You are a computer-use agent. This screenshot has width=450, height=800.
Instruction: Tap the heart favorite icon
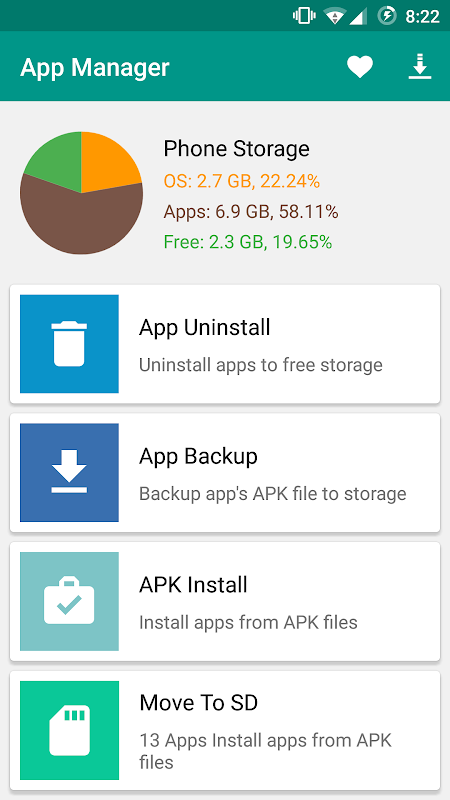[360, 67]
